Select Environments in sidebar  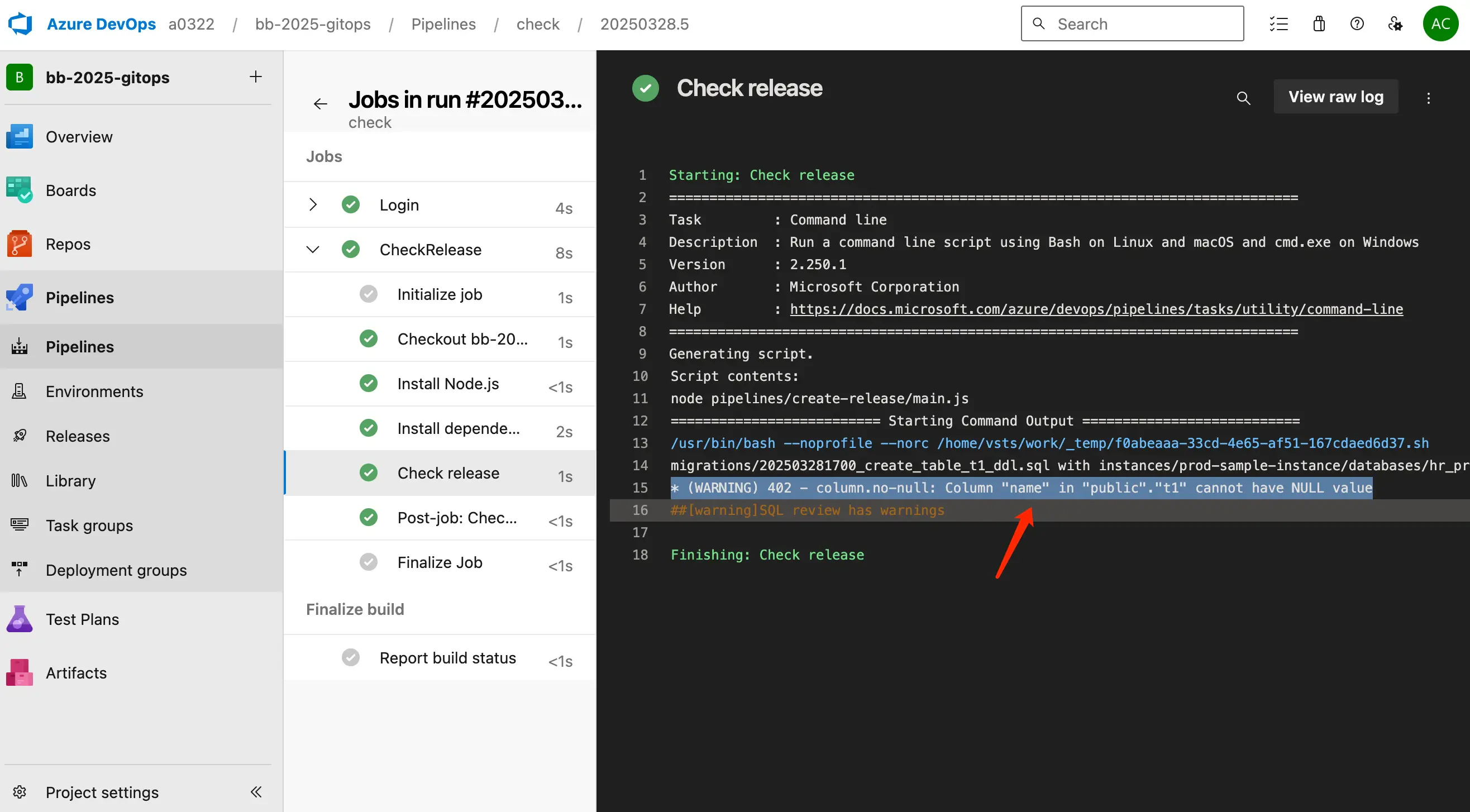tap(94, 391)
